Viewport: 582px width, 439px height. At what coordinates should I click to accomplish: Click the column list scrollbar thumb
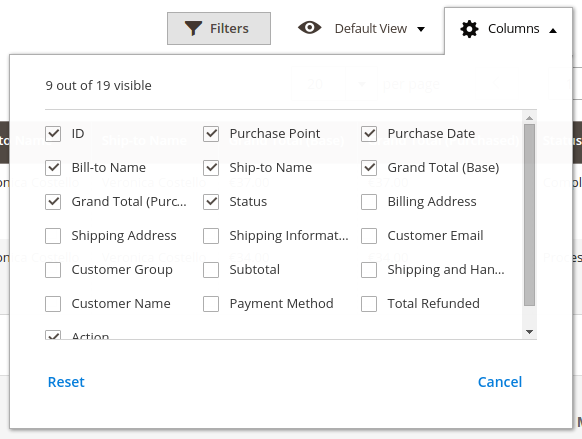coord(530,215)
